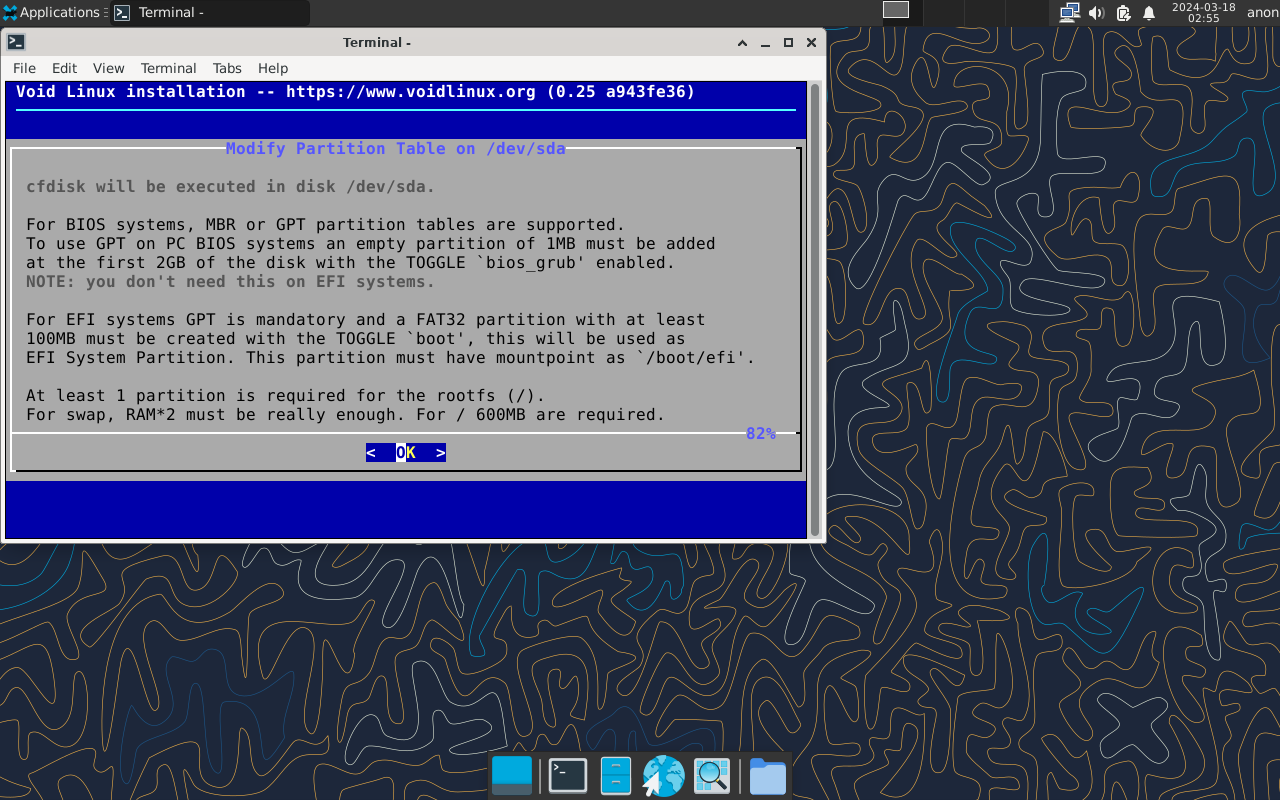Viewport: 1280px width, 800px height.
Task: Open the File menu
Action: [x=24, y=68]
